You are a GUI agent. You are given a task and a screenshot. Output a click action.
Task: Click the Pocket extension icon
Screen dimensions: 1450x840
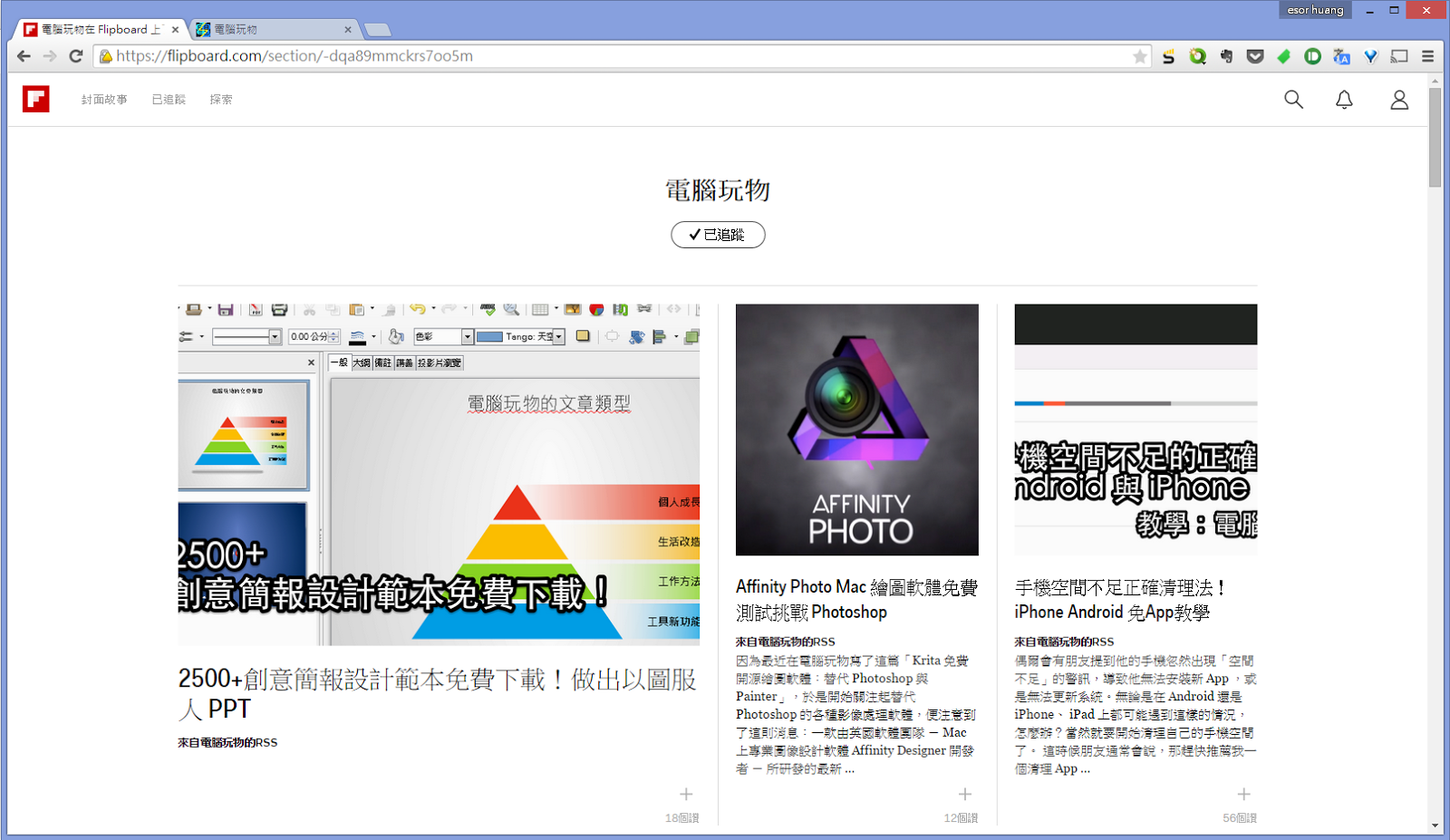(x=1255, y=56)
